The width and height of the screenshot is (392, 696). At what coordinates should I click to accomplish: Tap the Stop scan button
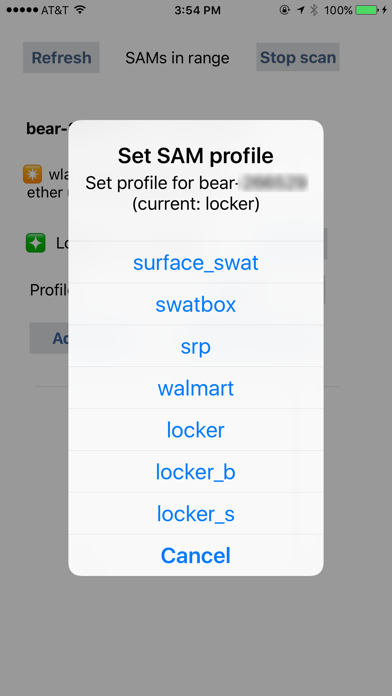tap(298, 57)
